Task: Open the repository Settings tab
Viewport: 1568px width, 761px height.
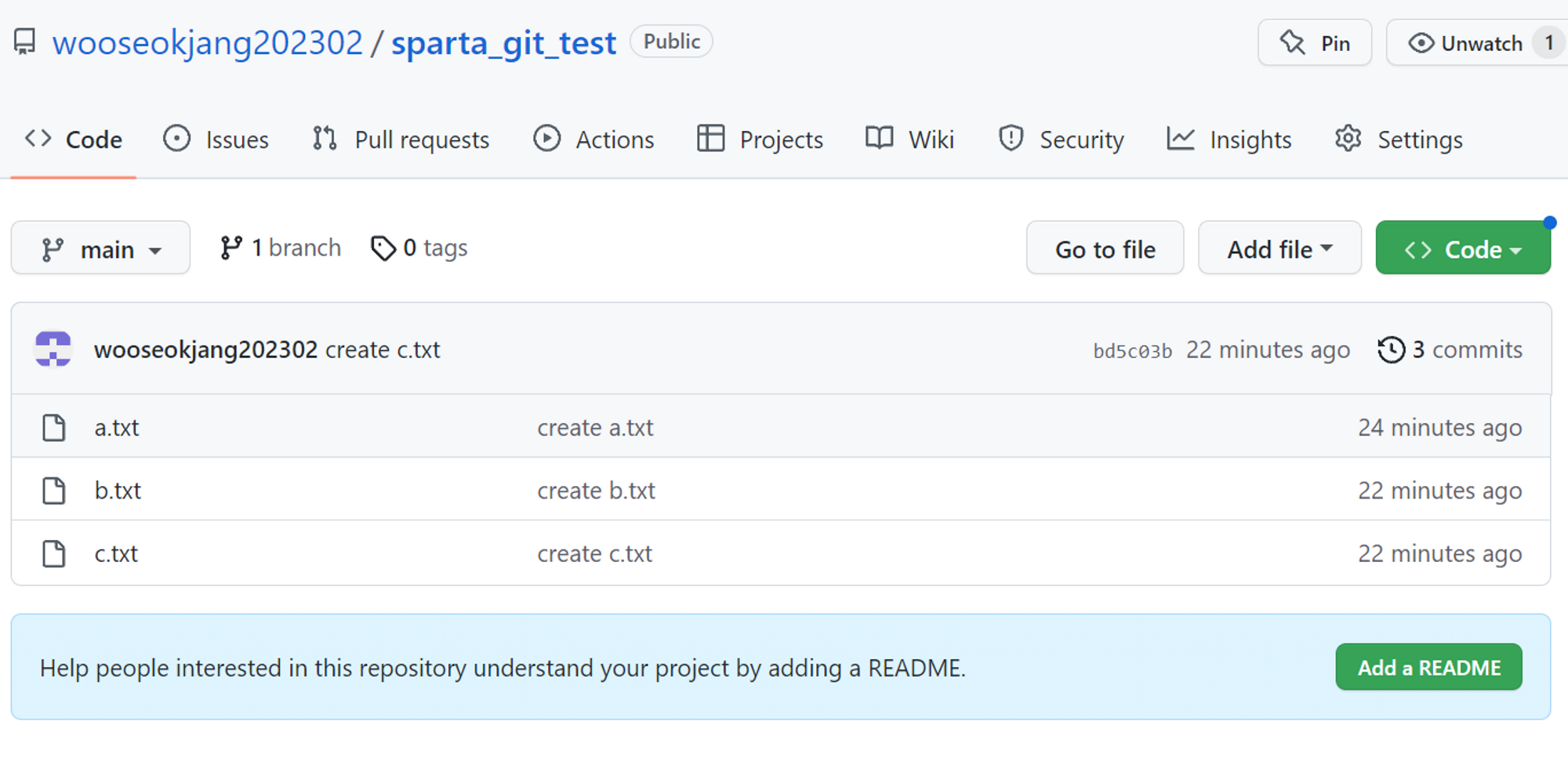Action: (x=1399, y=140)
